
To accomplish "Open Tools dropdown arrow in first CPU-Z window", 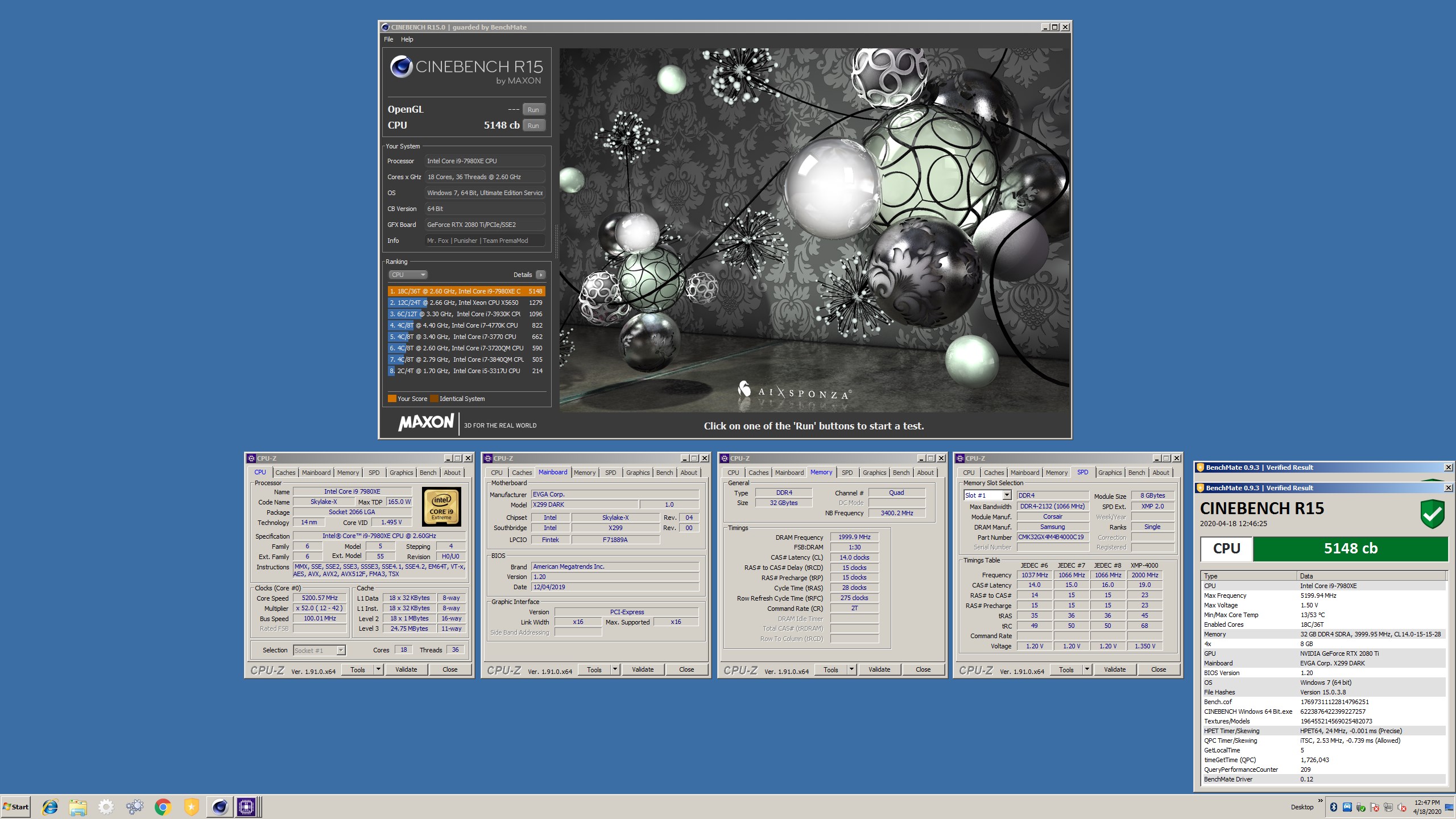I will click(378, 669).
